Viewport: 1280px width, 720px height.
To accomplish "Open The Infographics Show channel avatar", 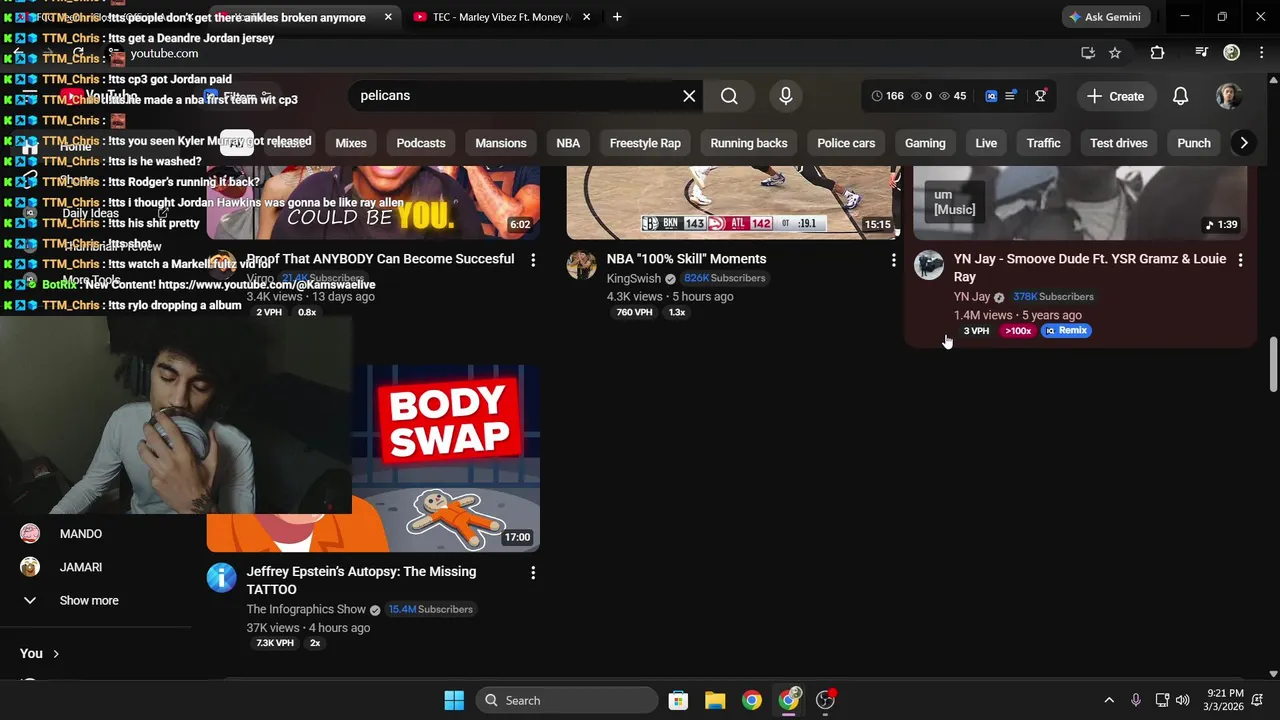I will [221, 578].
